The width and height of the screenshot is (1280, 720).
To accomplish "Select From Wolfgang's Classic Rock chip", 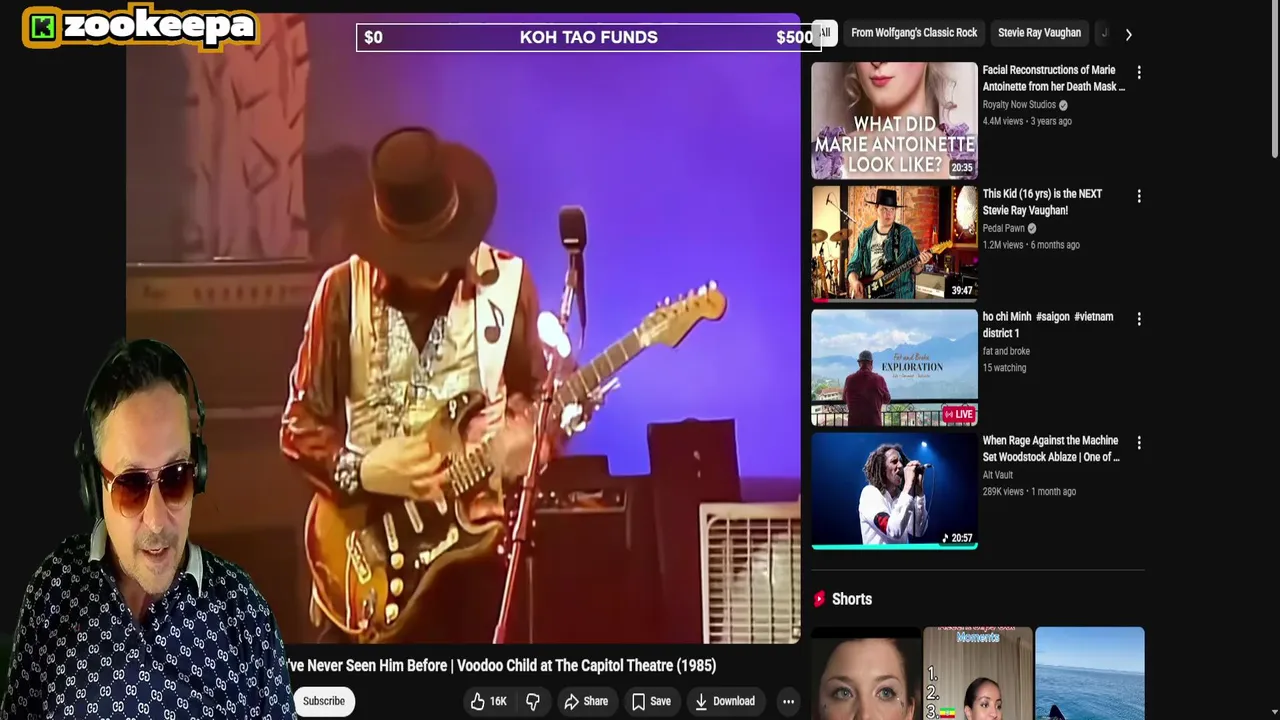I will [914, 33].
